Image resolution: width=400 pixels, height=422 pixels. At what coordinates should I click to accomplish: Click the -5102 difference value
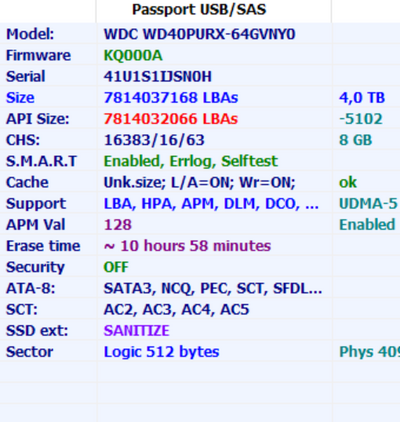(360, 119)
